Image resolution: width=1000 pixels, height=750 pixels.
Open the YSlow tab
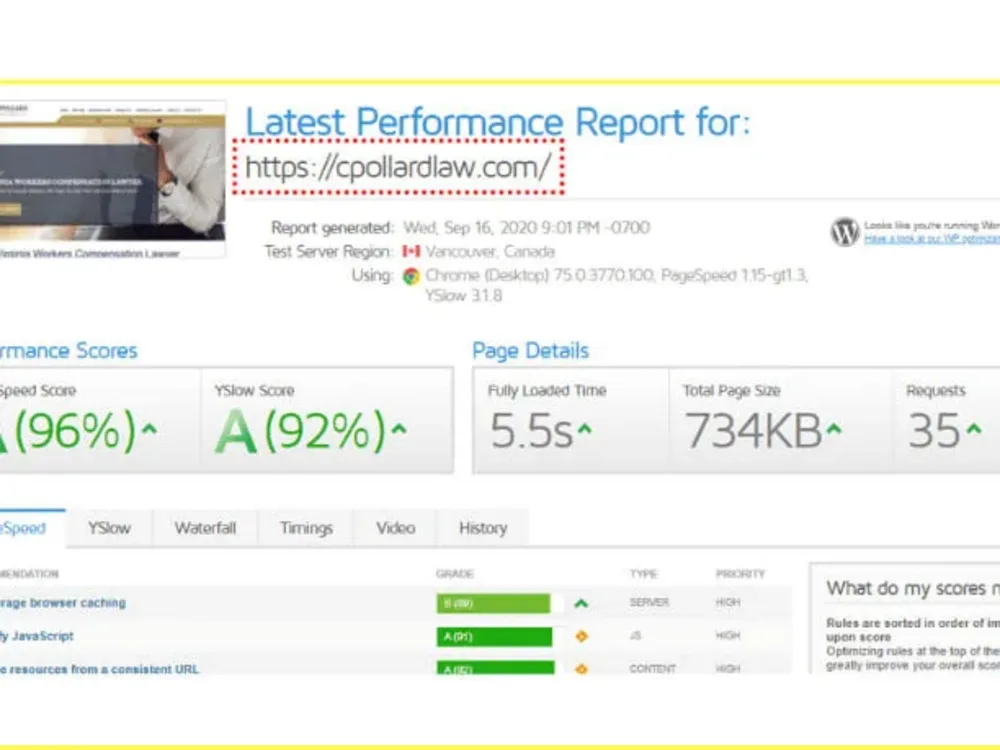click(x=109, y=528)
